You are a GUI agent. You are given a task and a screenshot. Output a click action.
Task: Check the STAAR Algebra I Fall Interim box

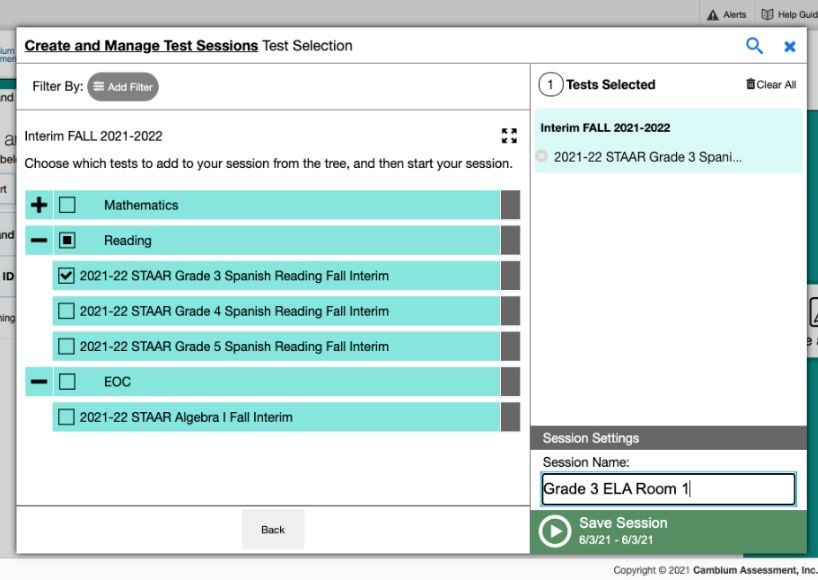tap(66, 417)
